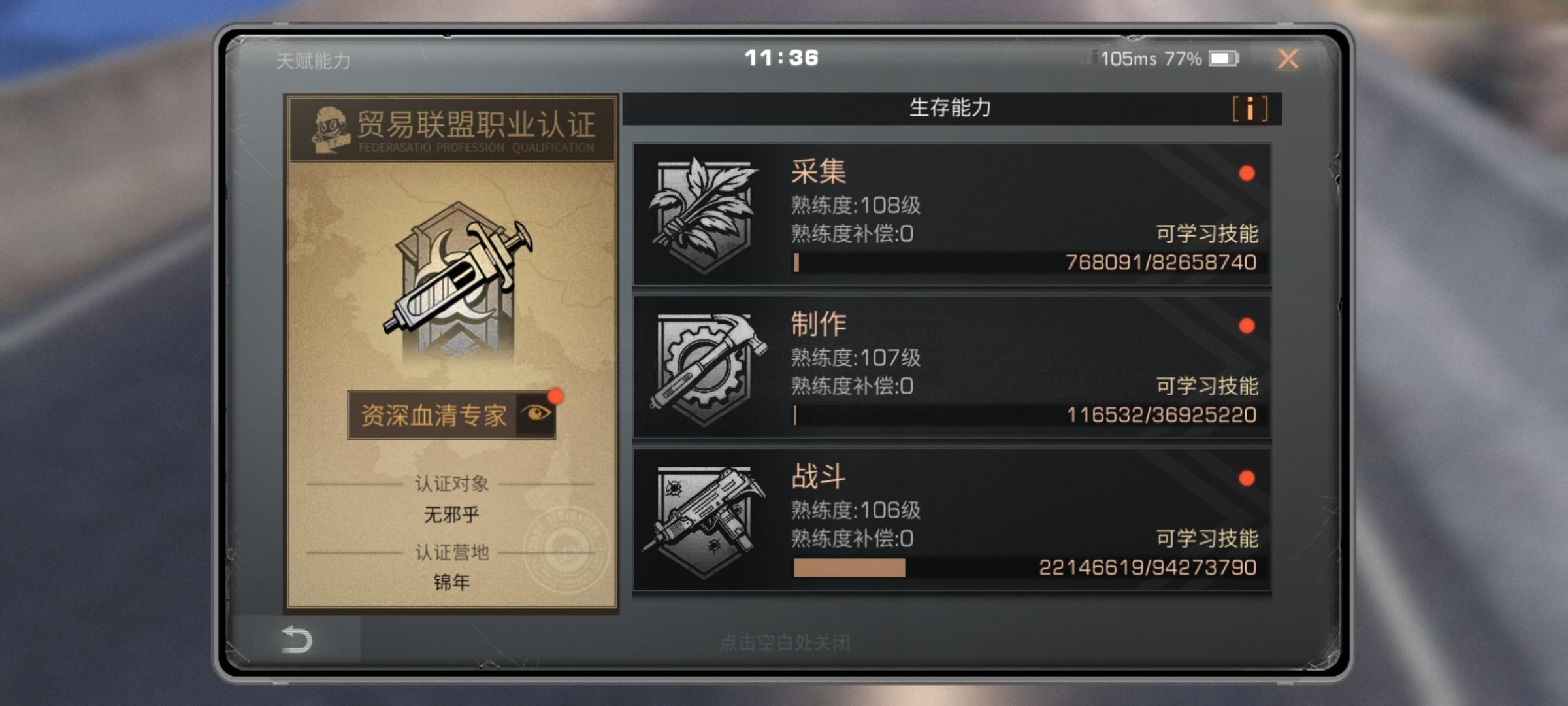
Task: Expand 可学习技能 in the 采集 row
Action: (1207, 233)
